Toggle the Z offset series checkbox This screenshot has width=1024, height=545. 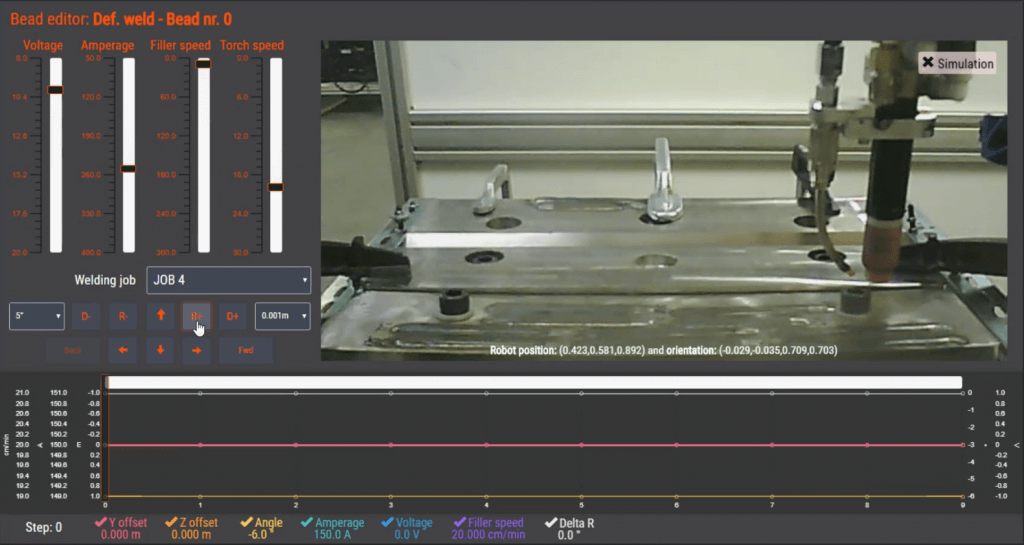(x=171, y=522)
